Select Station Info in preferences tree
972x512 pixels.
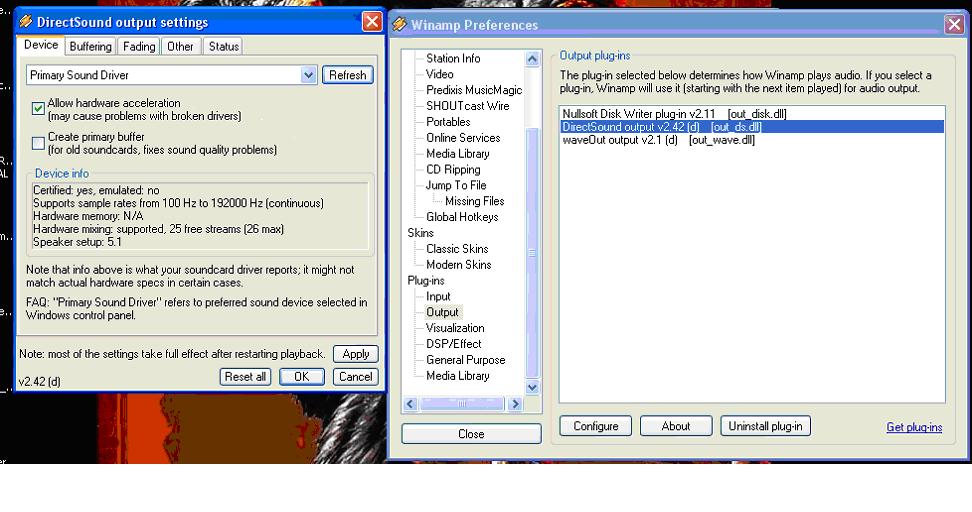(453, 58)
